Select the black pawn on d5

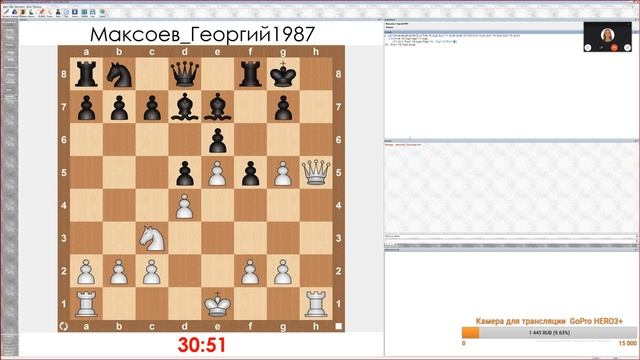(184, 173)
